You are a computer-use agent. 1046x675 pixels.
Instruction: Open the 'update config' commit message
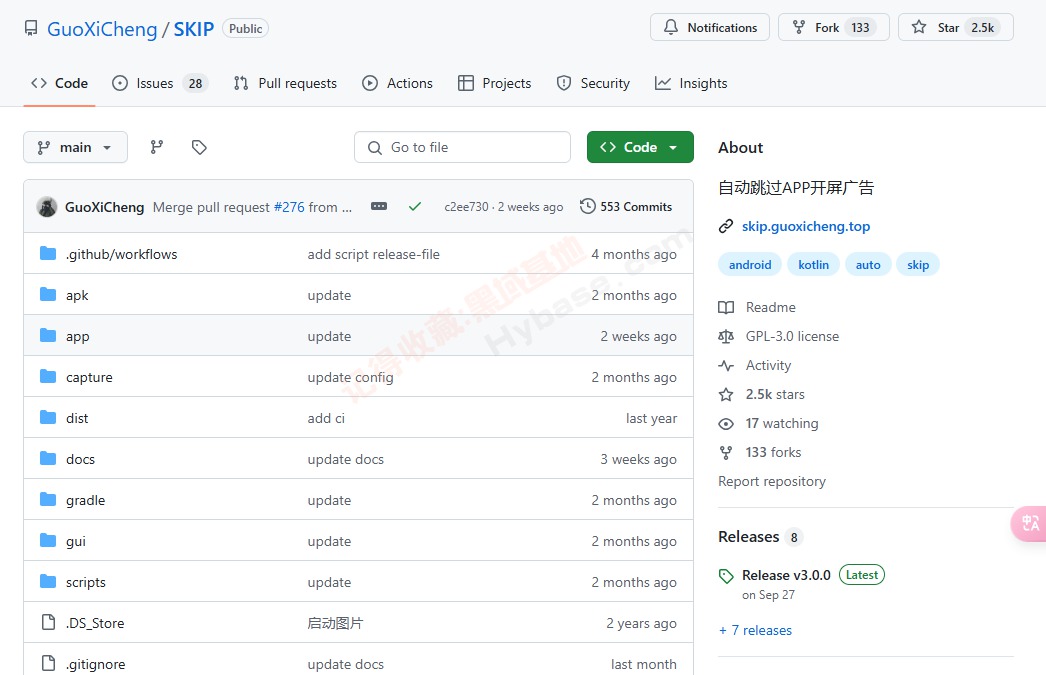pyautogui.click(x=350, y=377)
